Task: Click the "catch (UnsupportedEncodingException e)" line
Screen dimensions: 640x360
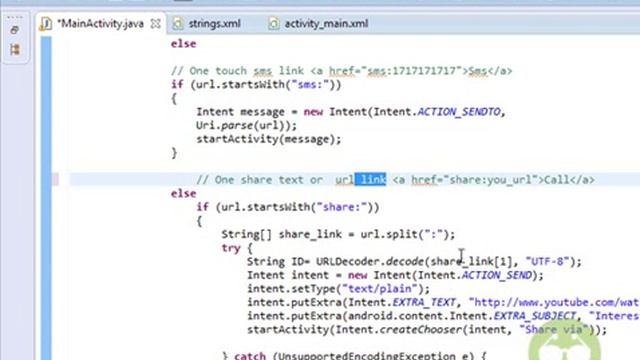Action: pyautogui.click(x=354, y=355)
